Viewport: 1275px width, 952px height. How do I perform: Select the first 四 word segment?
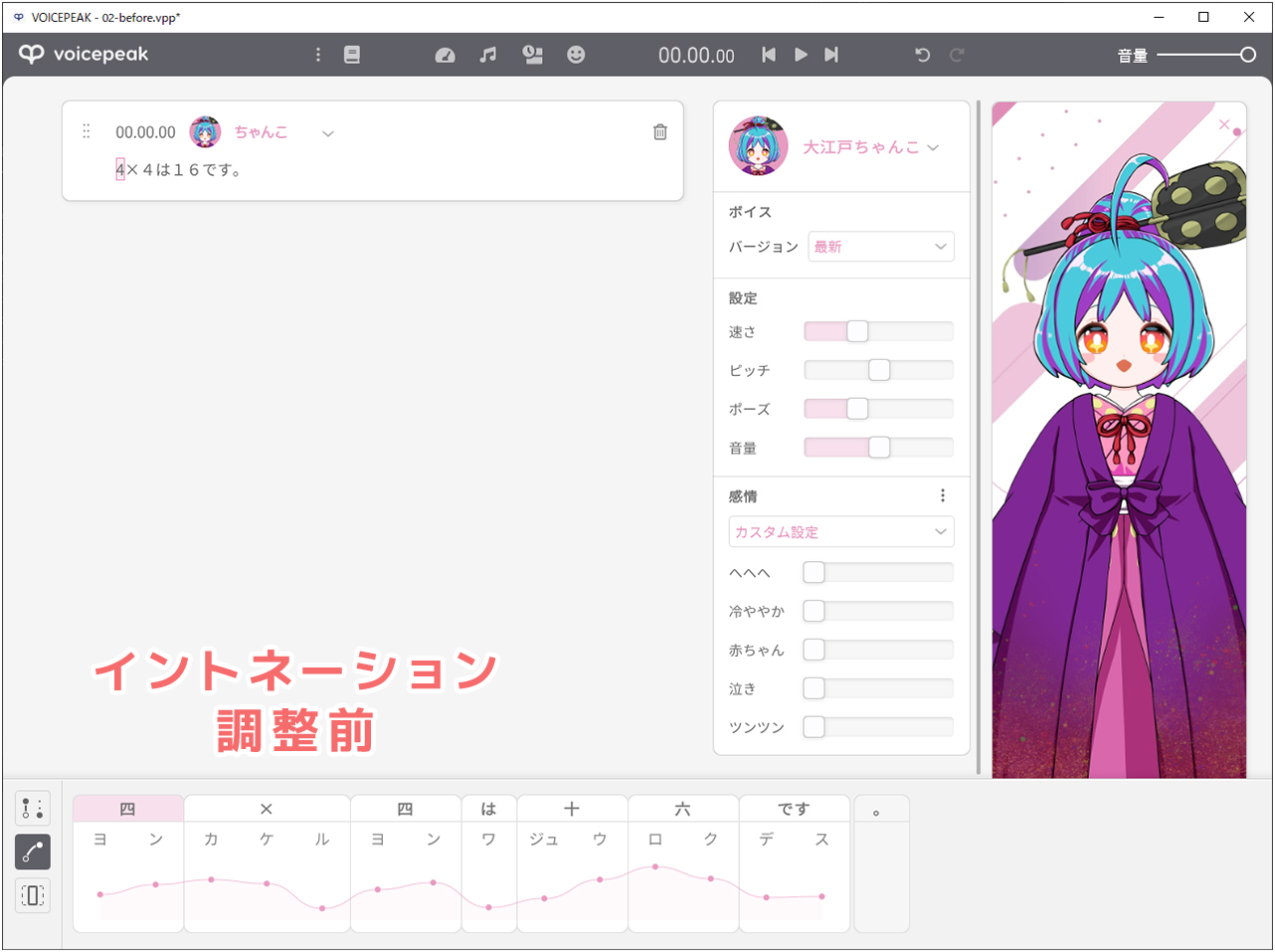click(x=128, y=809)
